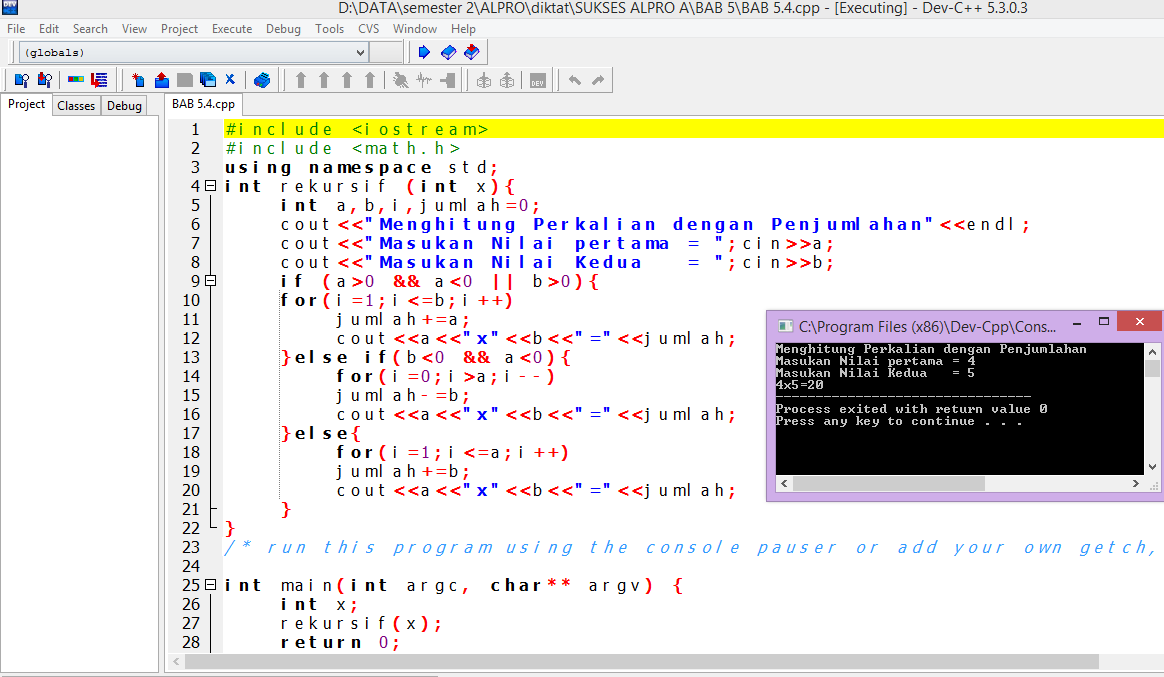
Task: Collapse the main function fold at line 25
Action: point(211,585)
